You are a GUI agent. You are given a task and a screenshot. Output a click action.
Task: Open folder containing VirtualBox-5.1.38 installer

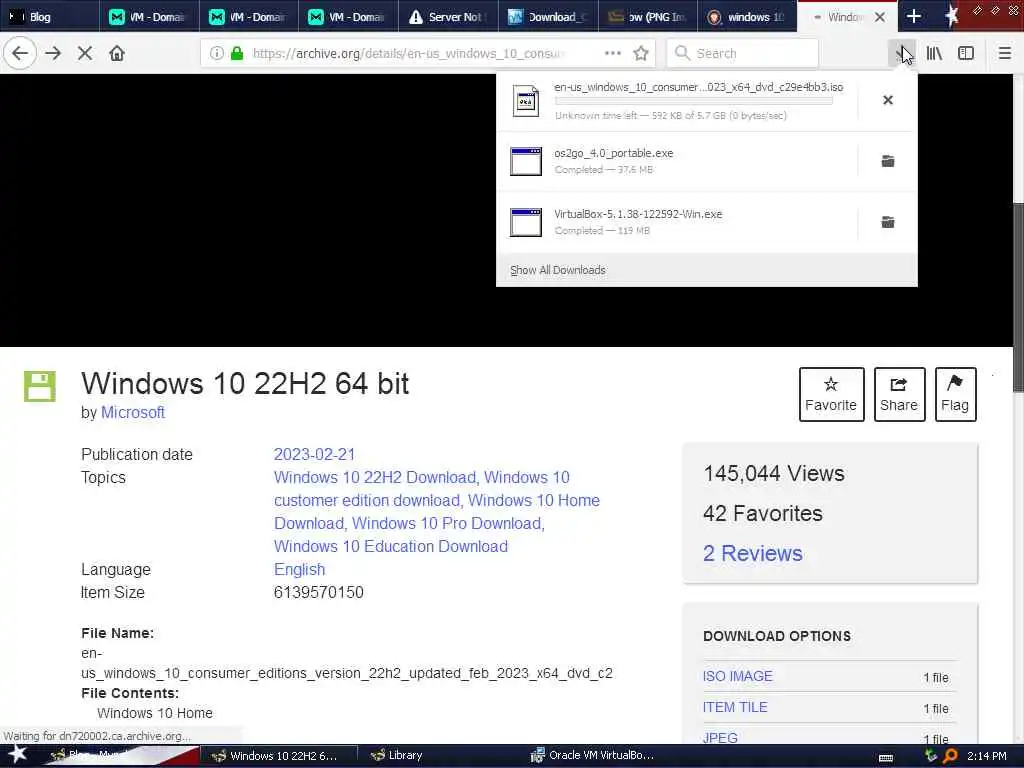click(x=888, y=222)
